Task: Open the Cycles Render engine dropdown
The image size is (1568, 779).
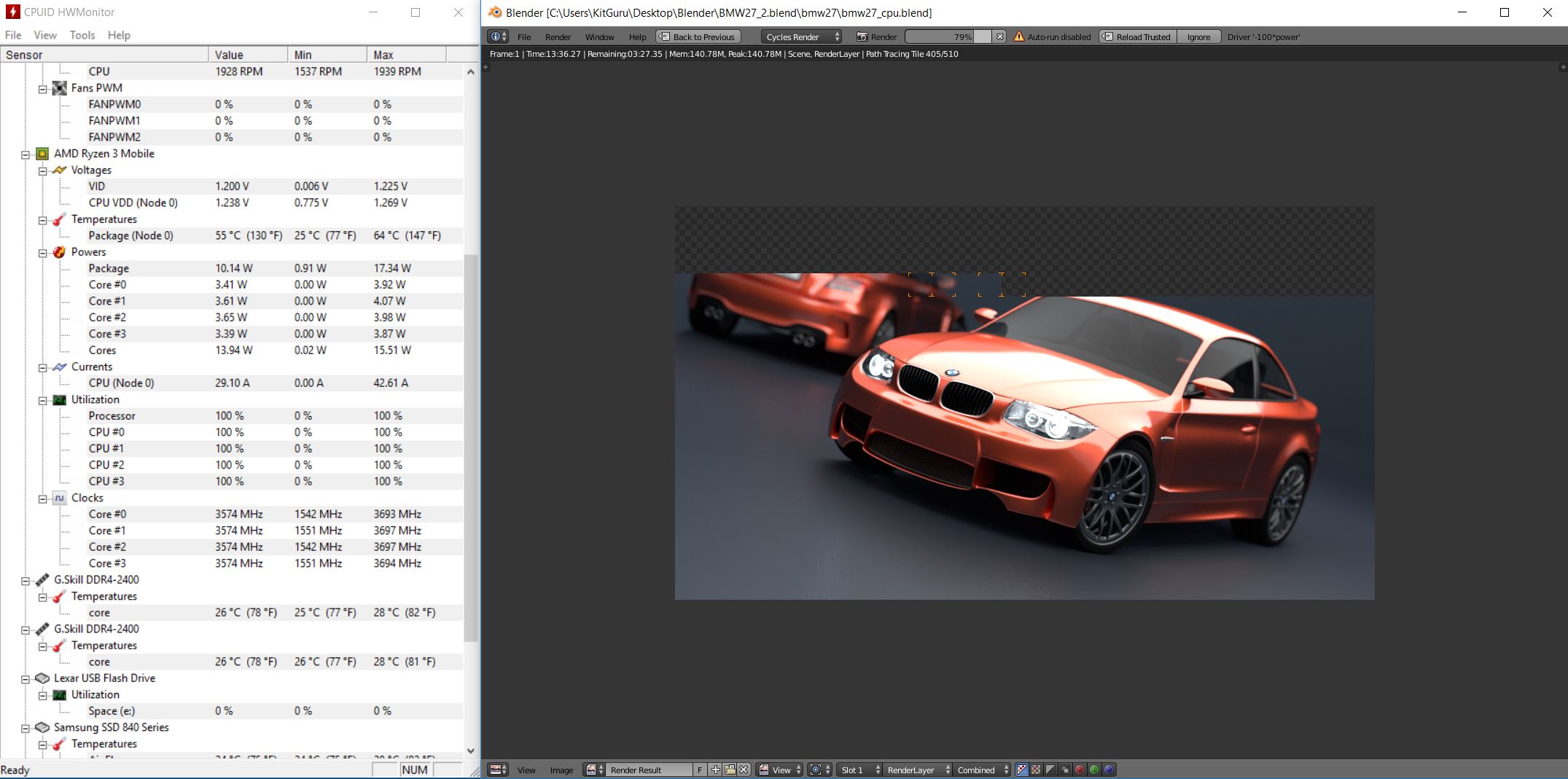Action: (x=802, y=36)
